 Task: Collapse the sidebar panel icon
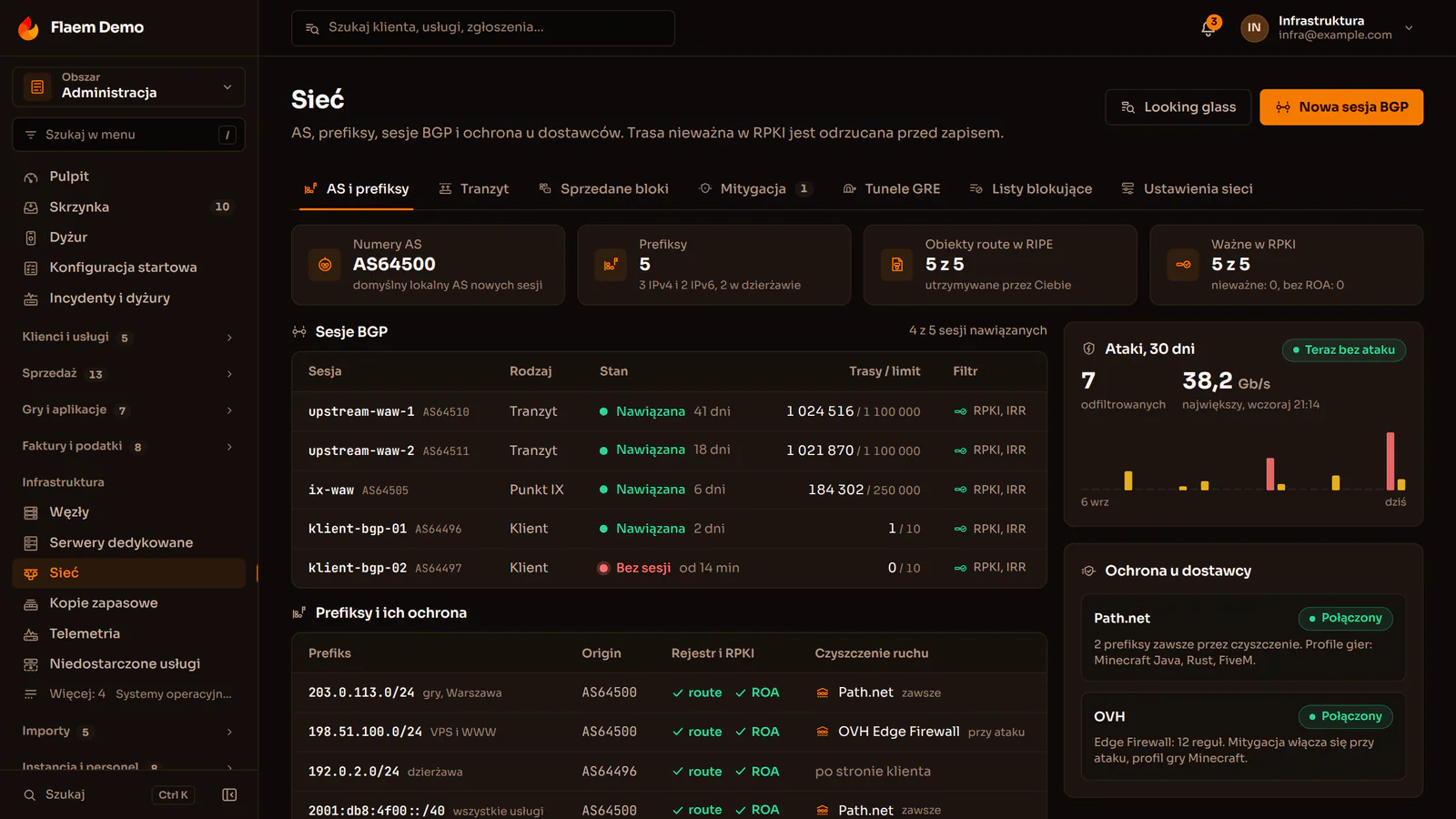click(229, 794)
